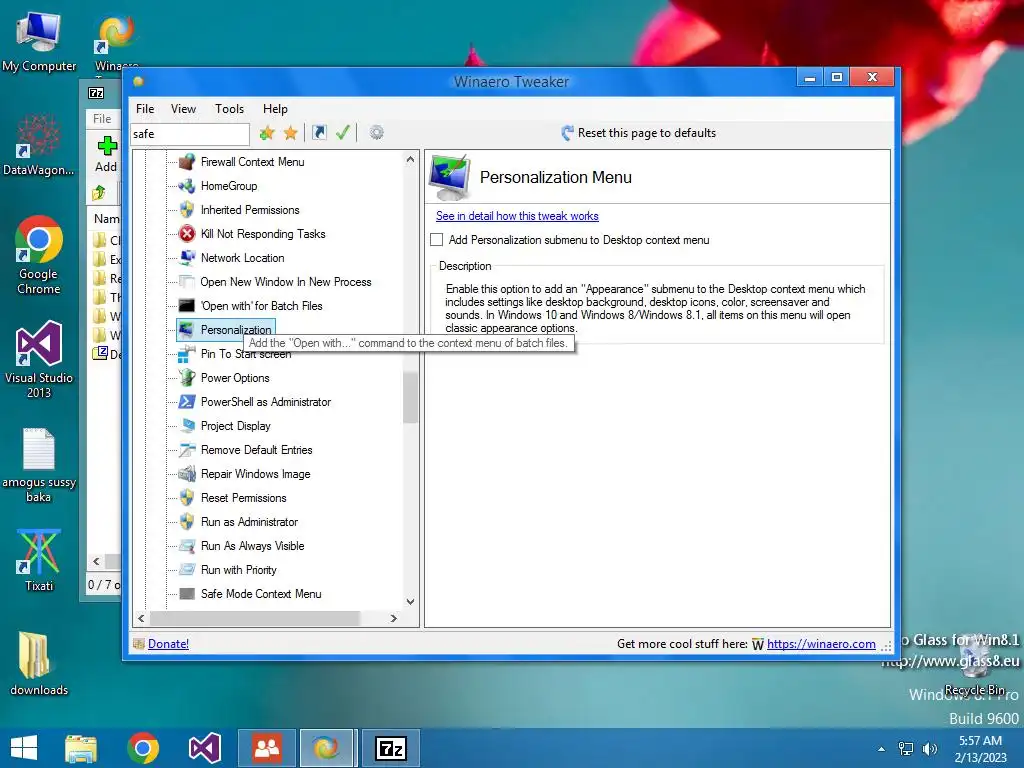1024x768 pixels.
Task: Click the create shortcut toolbar icon
Action: tap(319, 133)
